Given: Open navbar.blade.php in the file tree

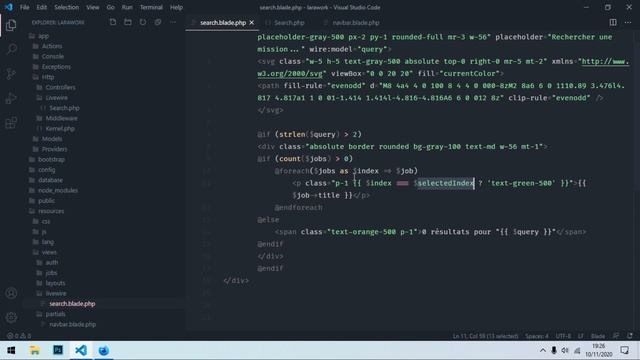Looking at the screenshot, I should [72, 324].
